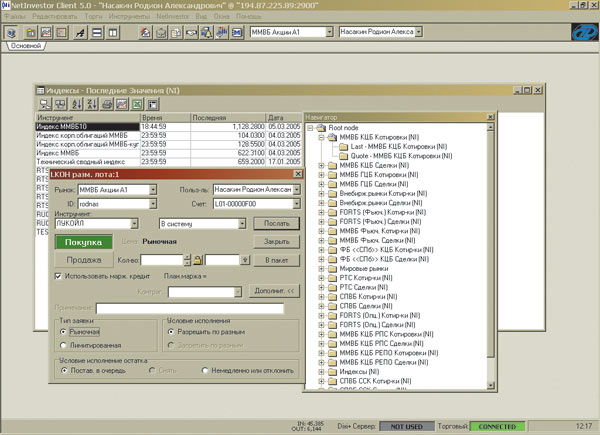Click the bar chart toolbar icon

click(222, 33)
